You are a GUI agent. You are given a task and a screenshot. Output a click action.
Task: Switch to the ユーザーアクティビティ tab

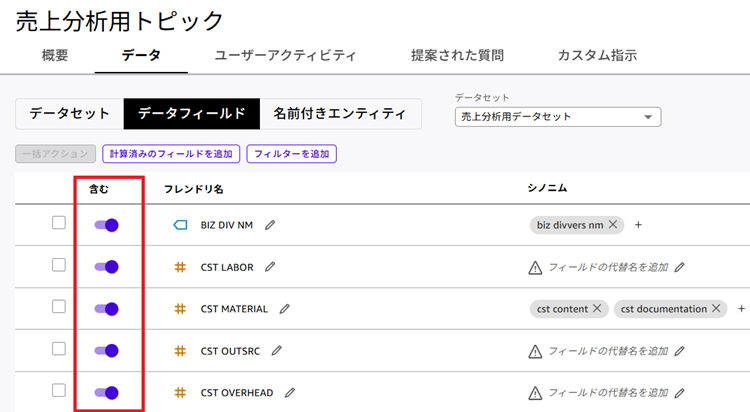pyautogui.click(x=285, y=55)
